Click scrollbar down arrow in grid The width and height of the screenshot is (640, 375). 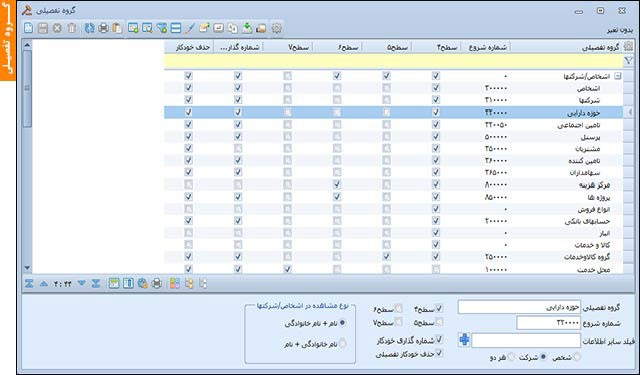(27, 268)
